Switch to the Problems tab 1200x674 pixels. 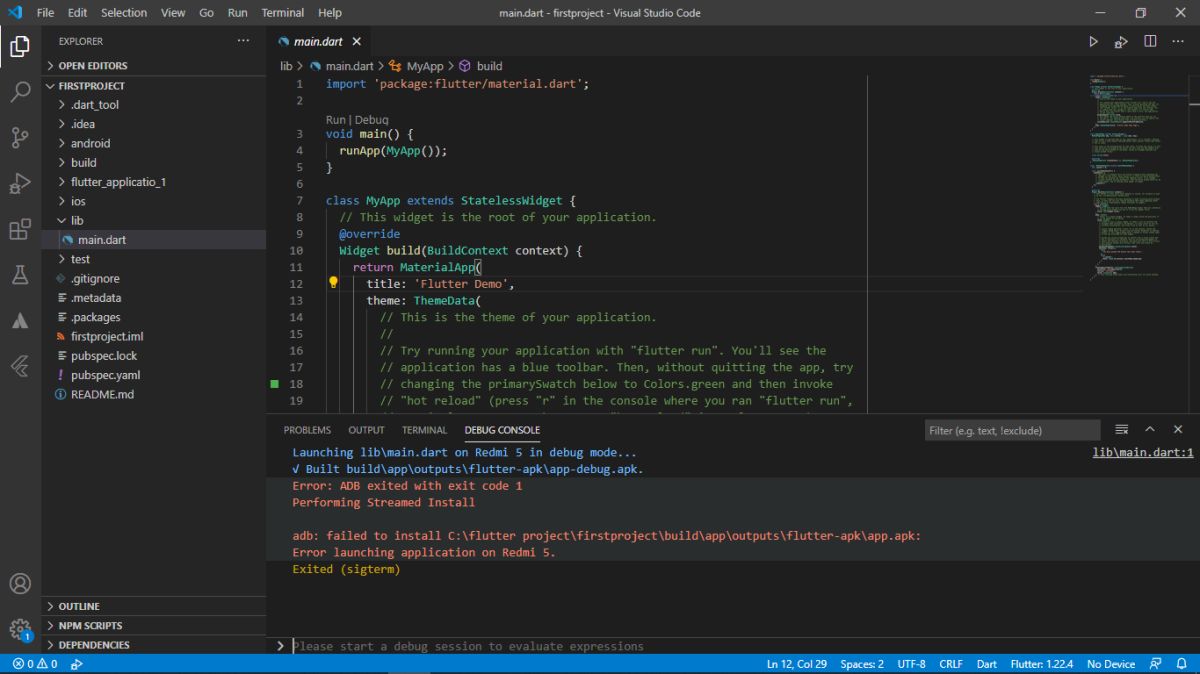point(307,430)
